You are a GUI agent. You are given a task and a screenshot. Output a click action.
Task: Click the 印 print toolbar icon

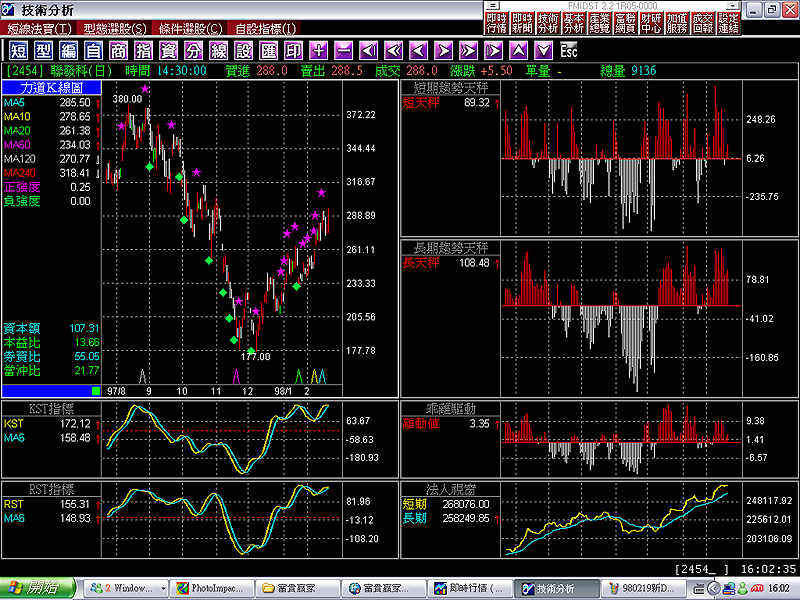point(293,51)
